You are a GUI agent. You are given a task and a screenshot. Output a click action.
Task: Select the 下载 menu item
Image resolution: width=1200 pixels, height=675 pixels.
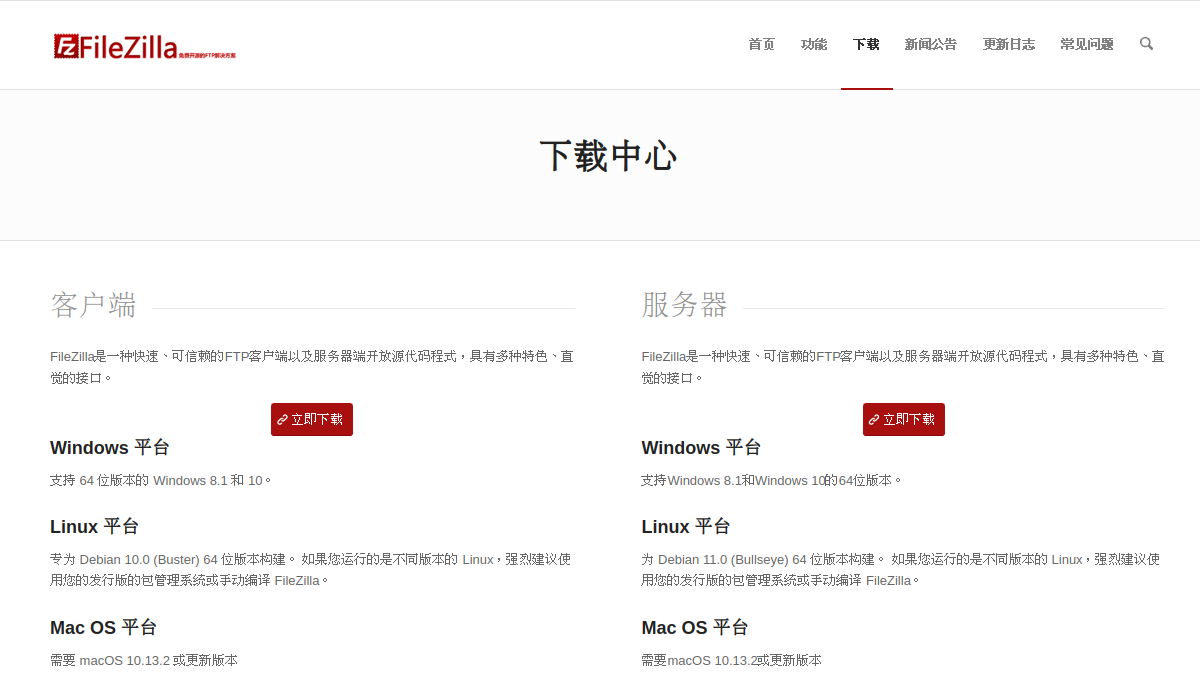click(x=866, y=44)
